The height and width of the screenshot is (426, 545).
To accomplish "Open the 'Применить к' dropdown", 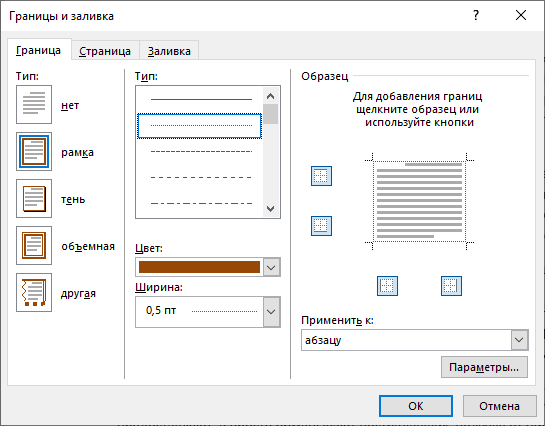I will click(519, 340).
